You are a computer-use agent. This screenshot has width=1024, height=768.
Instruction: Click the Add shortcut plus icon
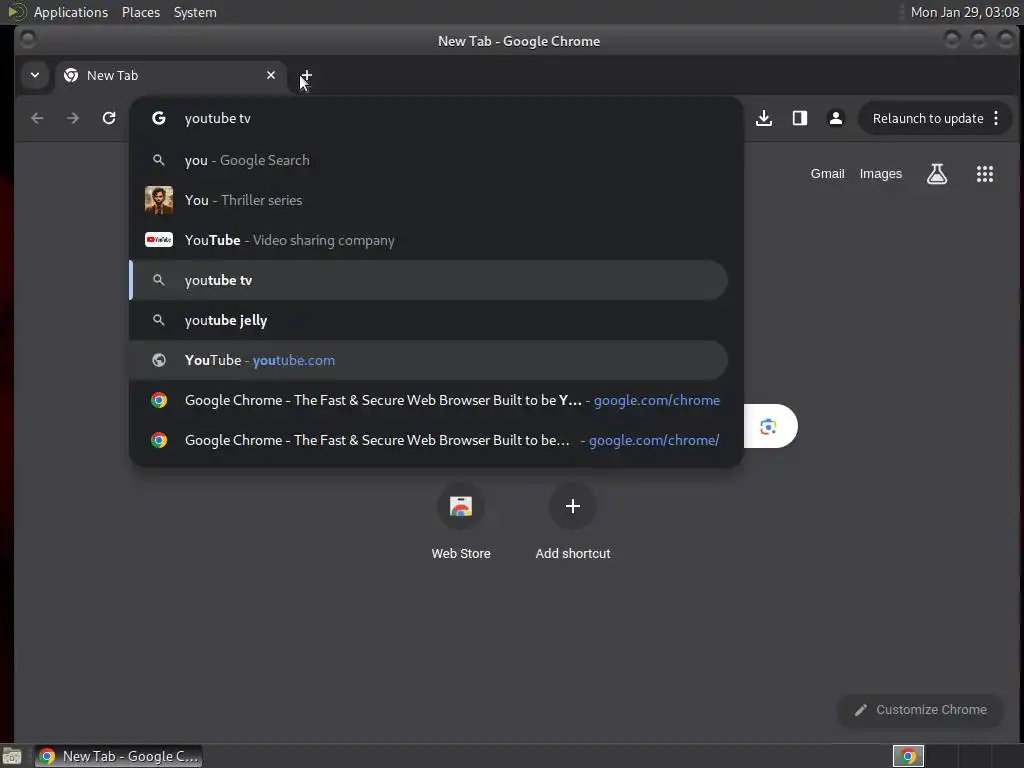click(573, 506)
